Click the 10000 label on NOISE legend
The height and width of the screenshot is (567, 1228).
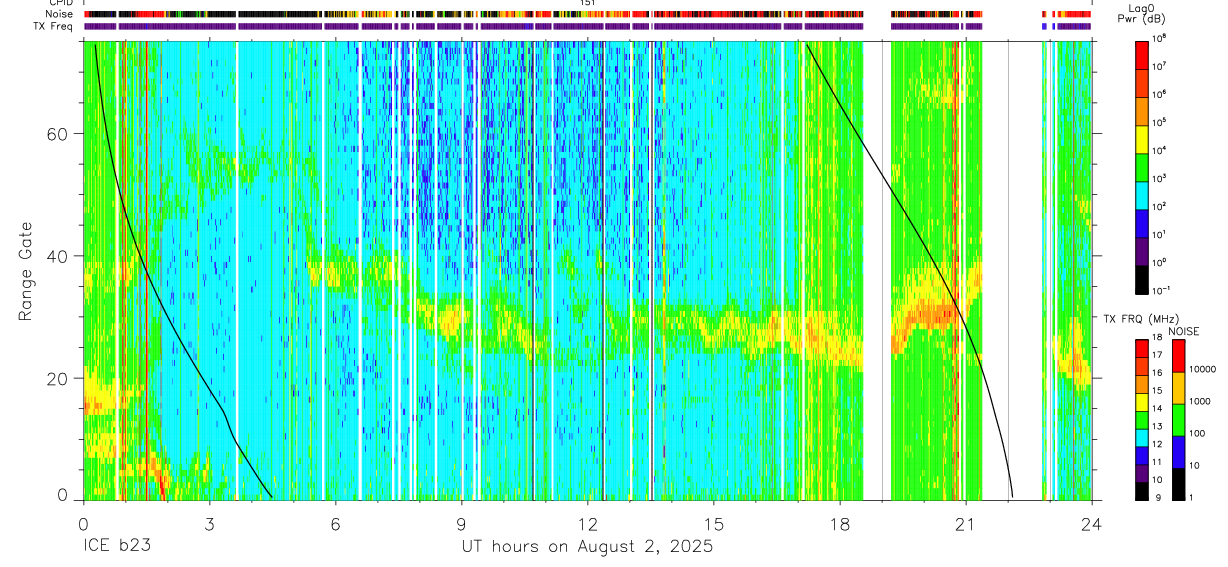click(1204, 369)
